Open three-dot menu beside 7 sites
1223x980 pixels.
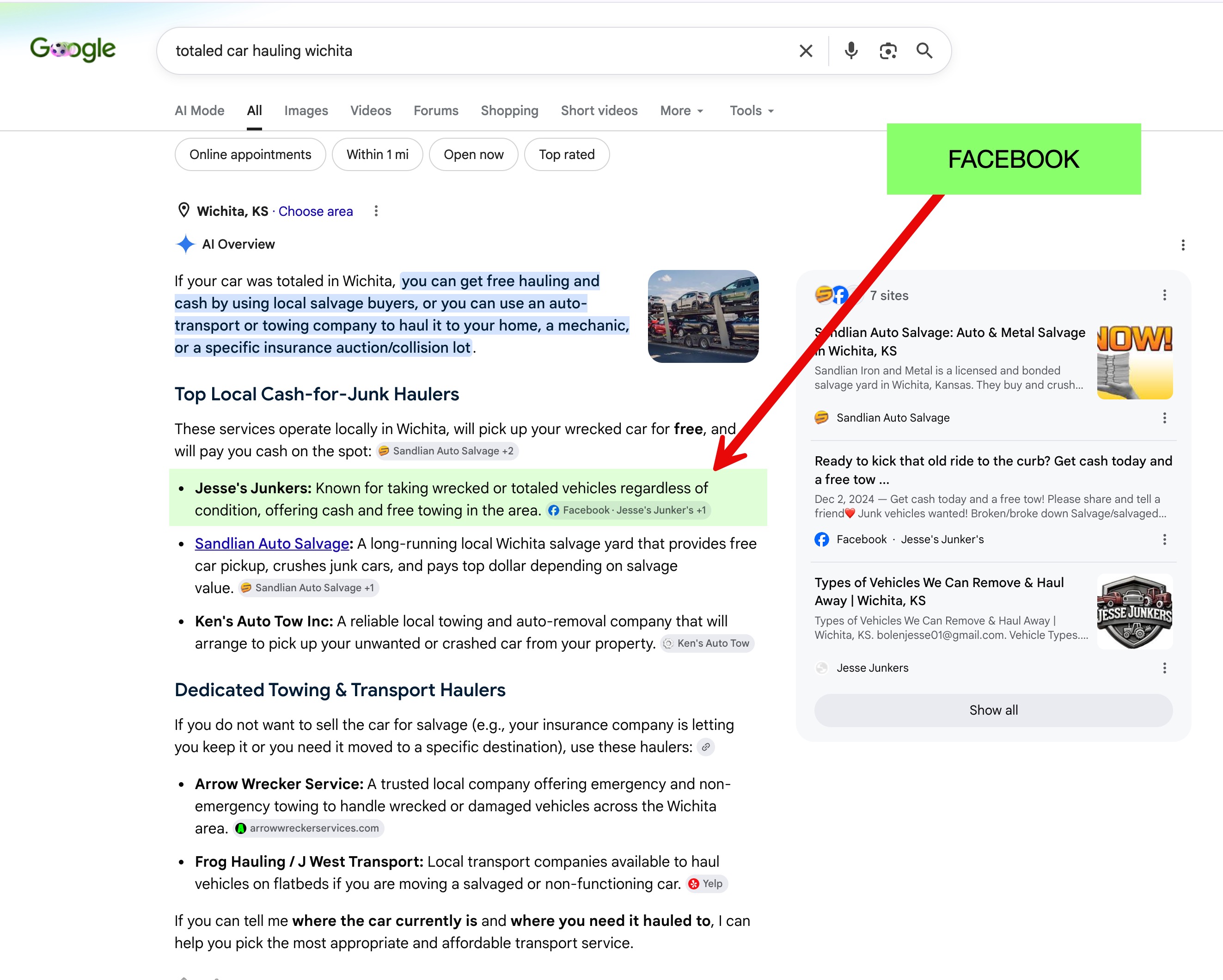pyautogui.click(x=1165, y=295)
